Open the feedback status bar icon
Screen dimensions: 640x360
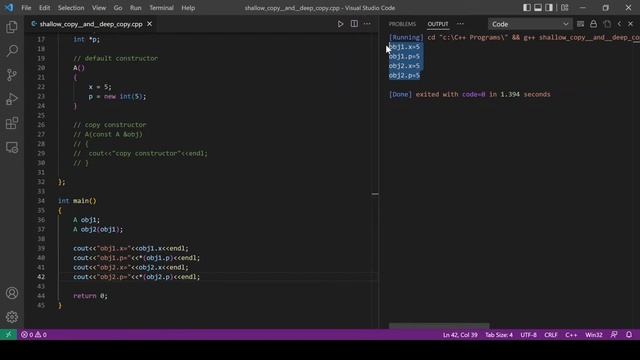point(614,335)
